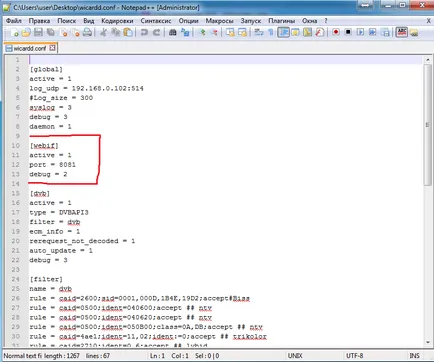Open the Правка menu
The width and height of the screenshot is (434, 362).
[39, 21]
